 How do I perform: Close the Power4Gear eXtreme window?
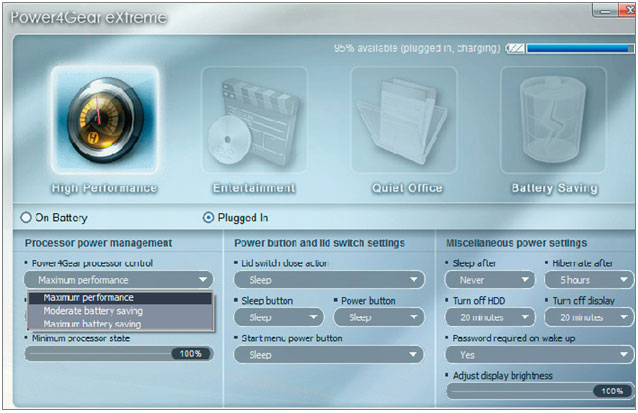coord(628,11)
